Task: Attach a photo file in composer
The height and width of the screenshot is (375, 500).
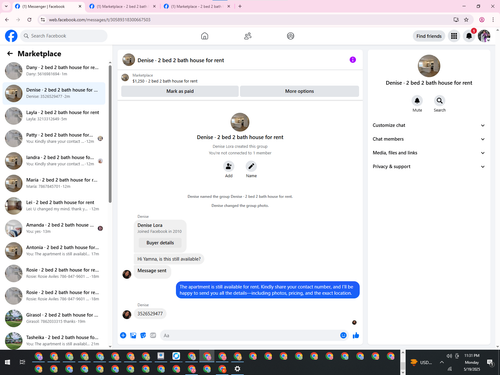Action: click(133, 335)
